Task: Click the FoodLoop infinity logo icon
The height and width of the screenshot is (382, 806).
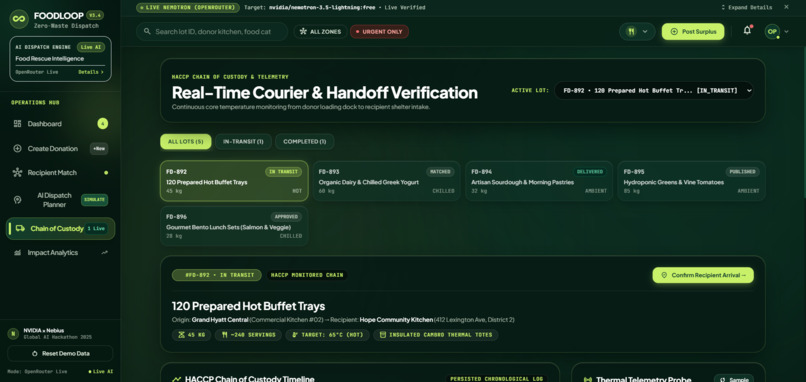Action: pyautogui.click(x=19, y=19)
